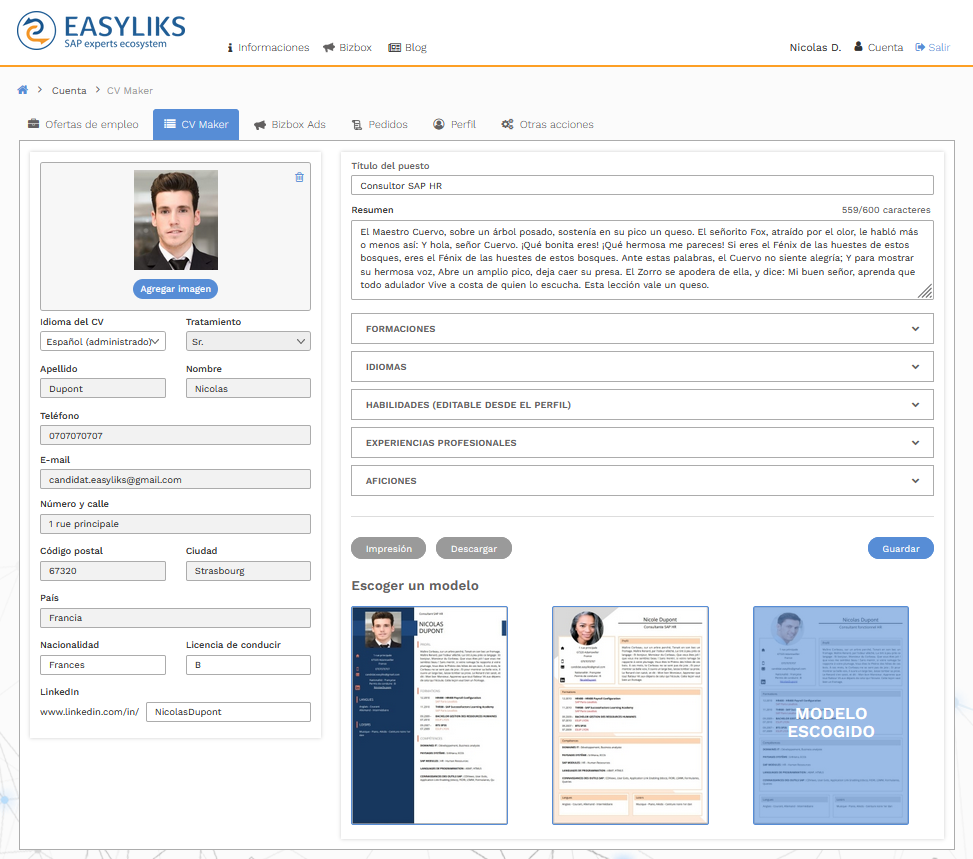Switch to the Bizbox Ads tab

[290, 125]
